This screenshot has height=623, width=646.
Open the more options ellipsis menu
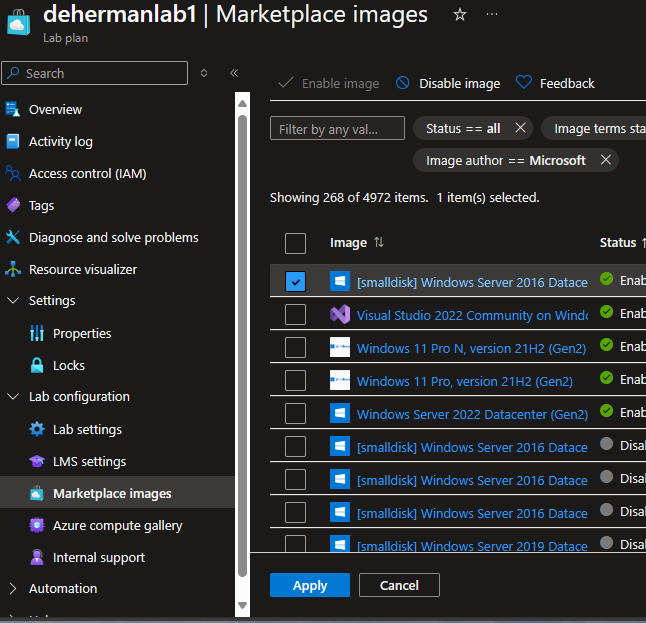tap(492, 14)
